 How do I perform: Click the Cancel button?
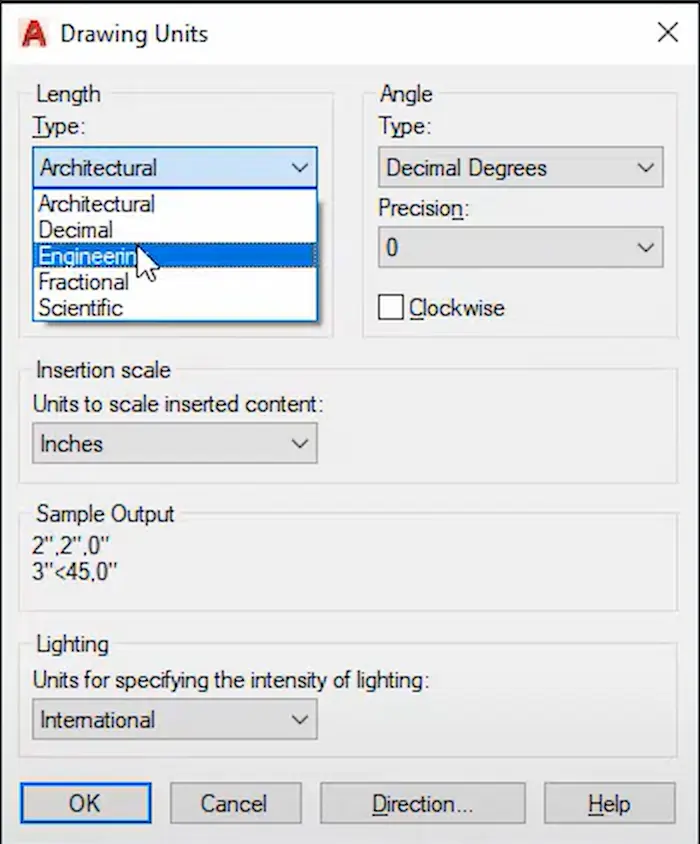236,803
